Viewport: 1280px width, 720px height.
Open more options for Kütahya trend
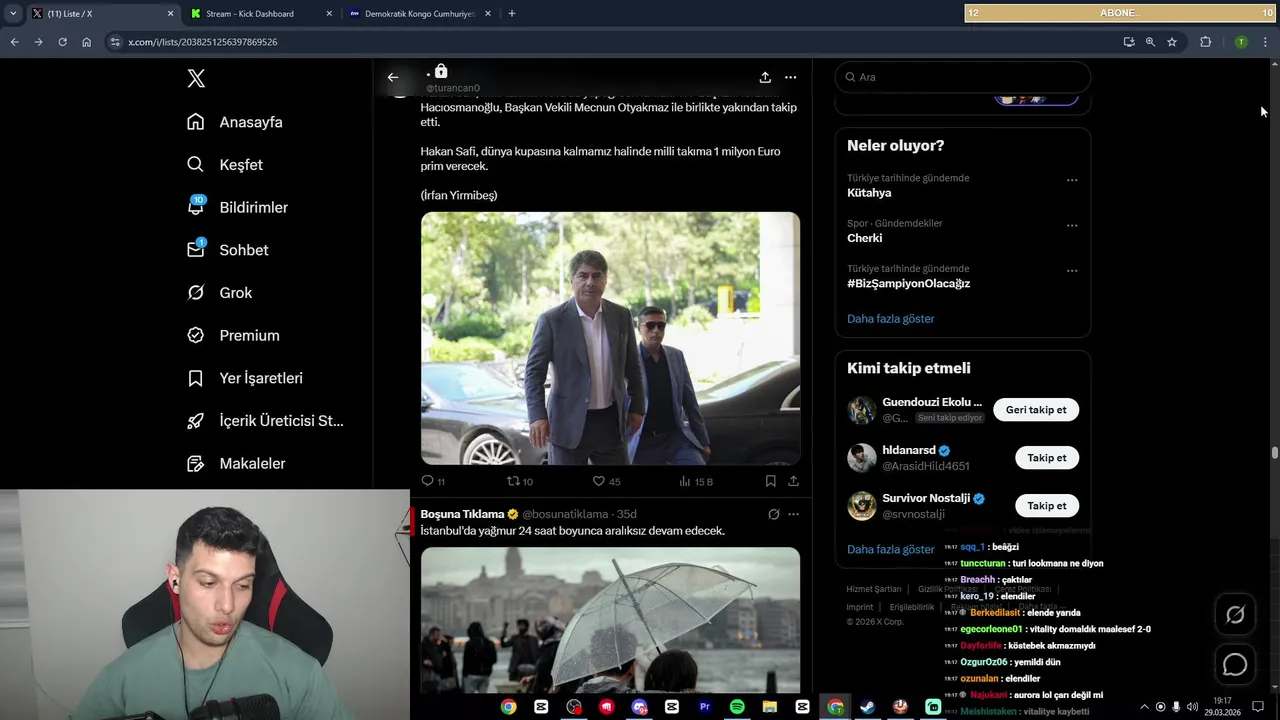[x=1072, y=180]
